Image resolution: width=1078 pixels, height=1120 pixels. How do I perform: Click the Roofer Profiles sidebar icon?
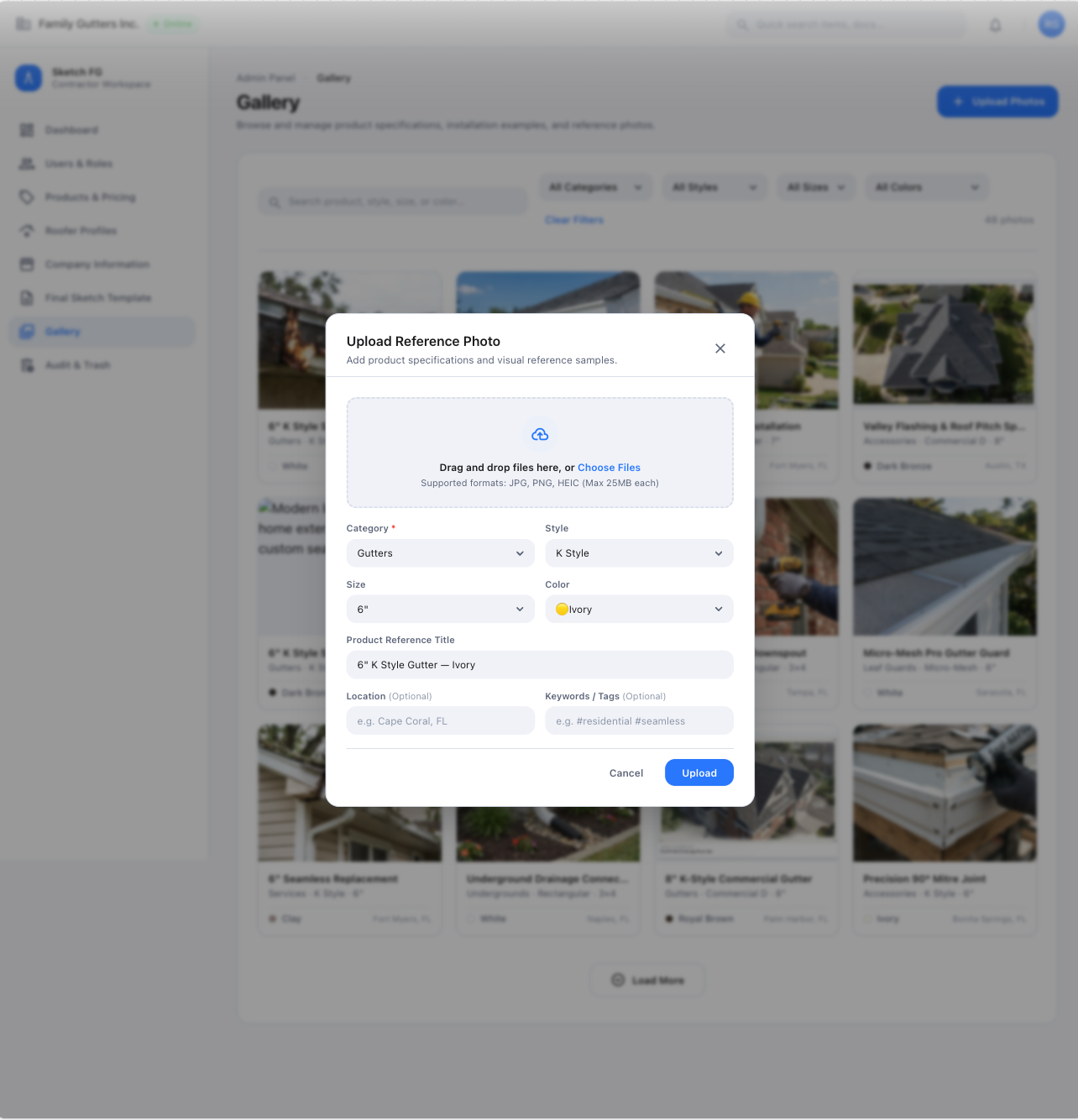27,231
